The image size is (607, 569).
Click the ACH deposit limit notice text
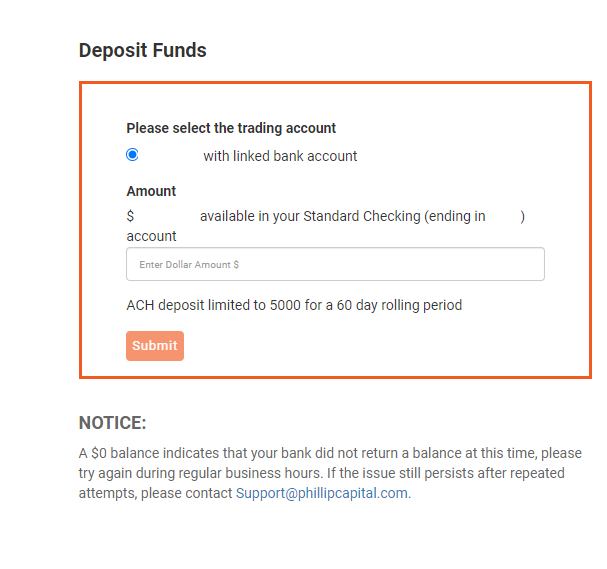tap(294, 305)
